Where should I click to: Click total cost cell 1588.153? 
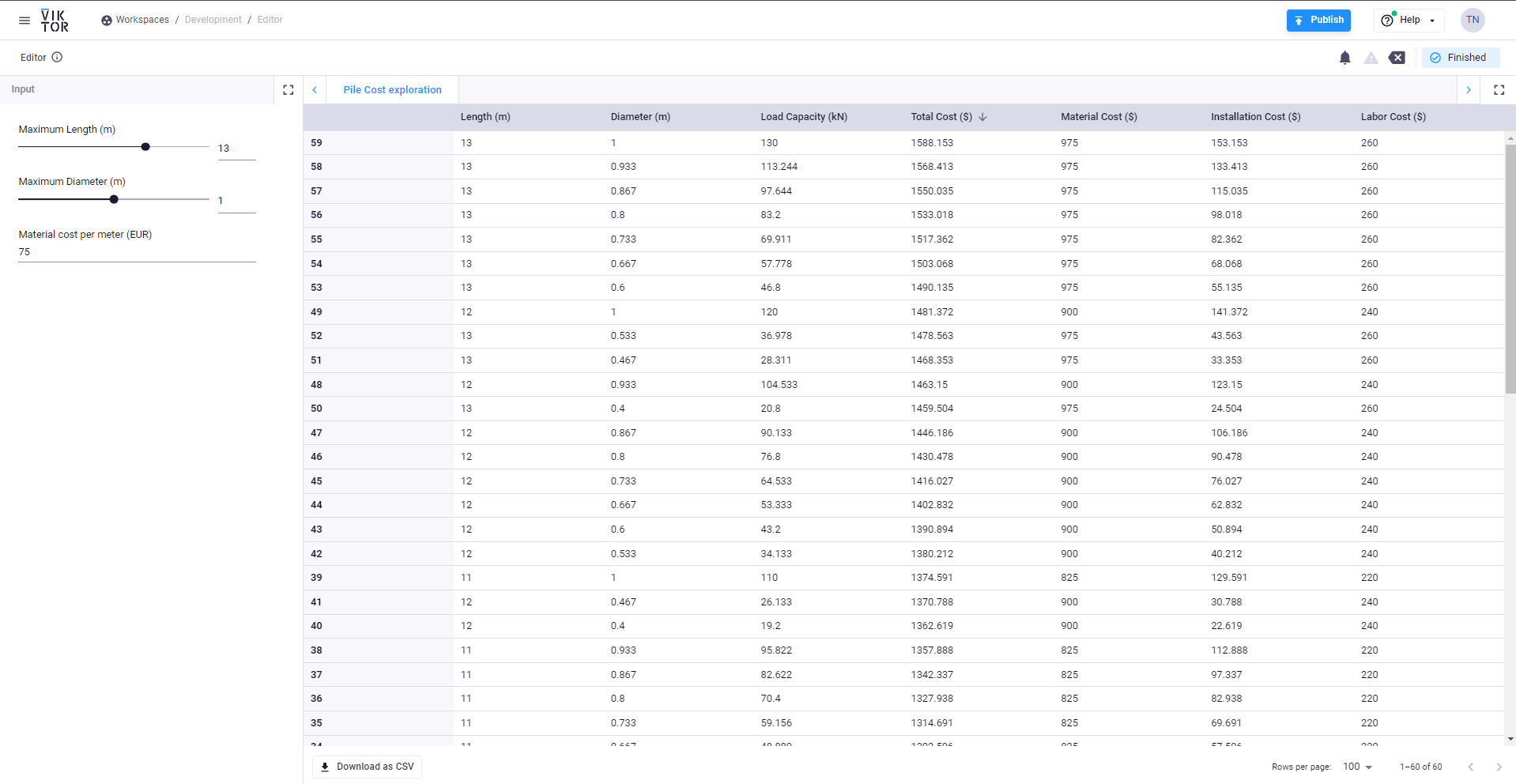coord(932,143)
